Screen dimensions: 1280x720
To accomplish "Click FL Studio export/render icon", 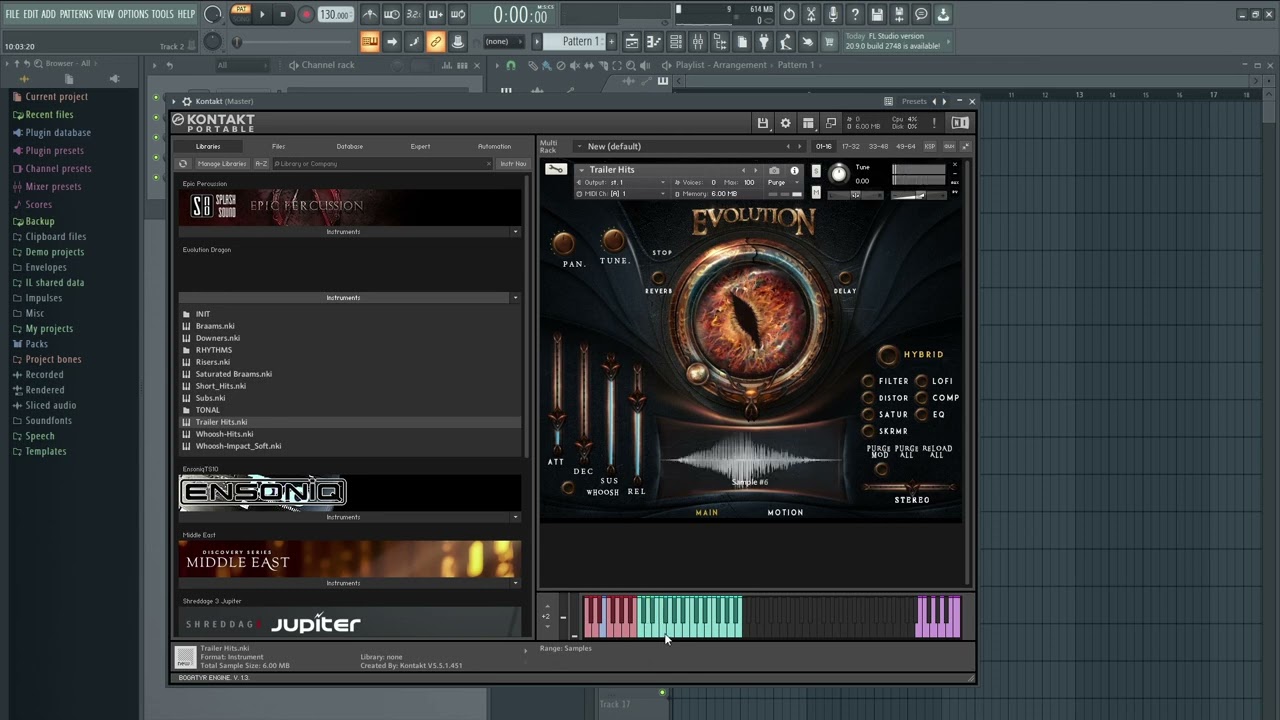I will [899, 14].
